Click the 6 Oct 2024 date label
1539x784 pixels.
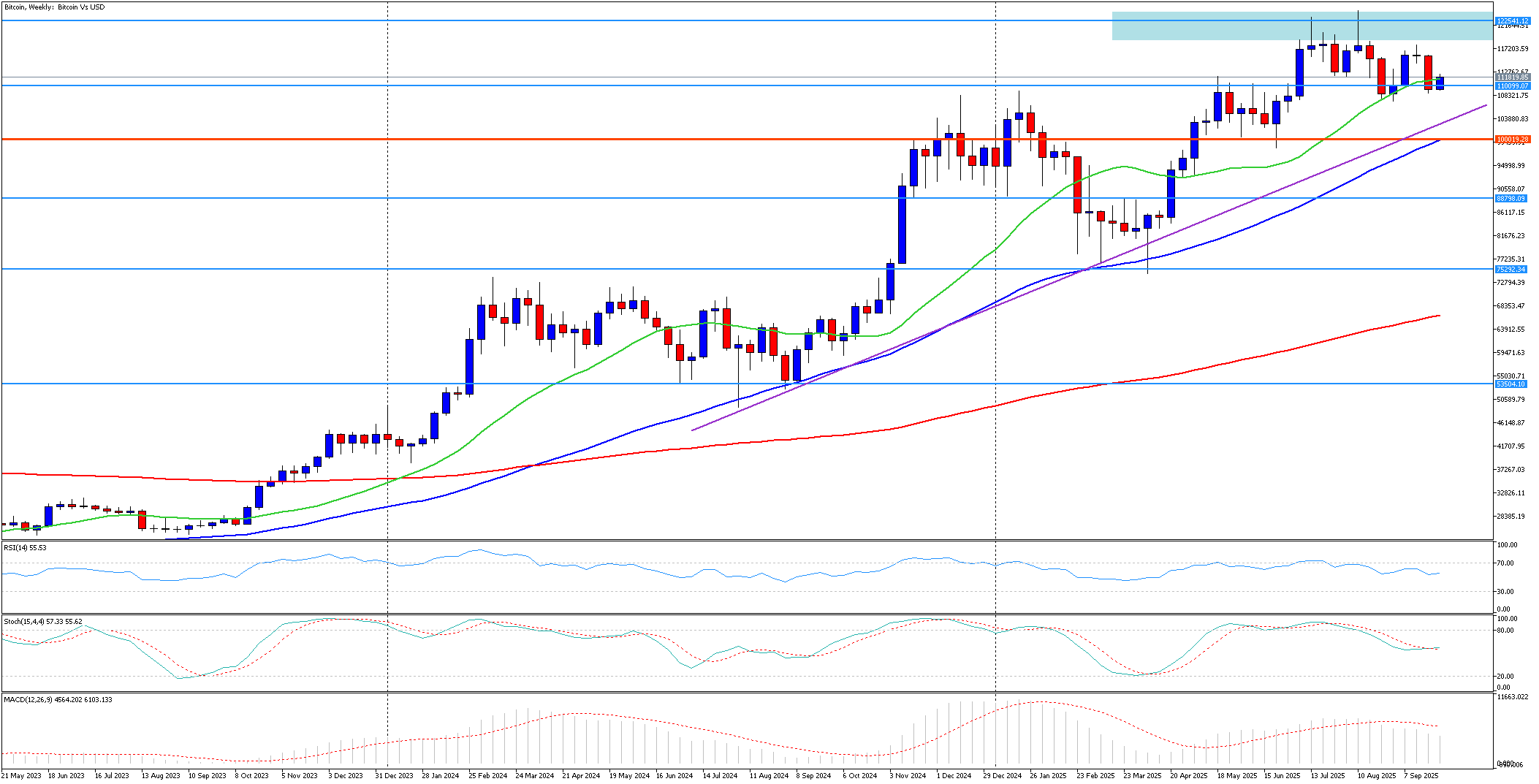tap(860, 776)
